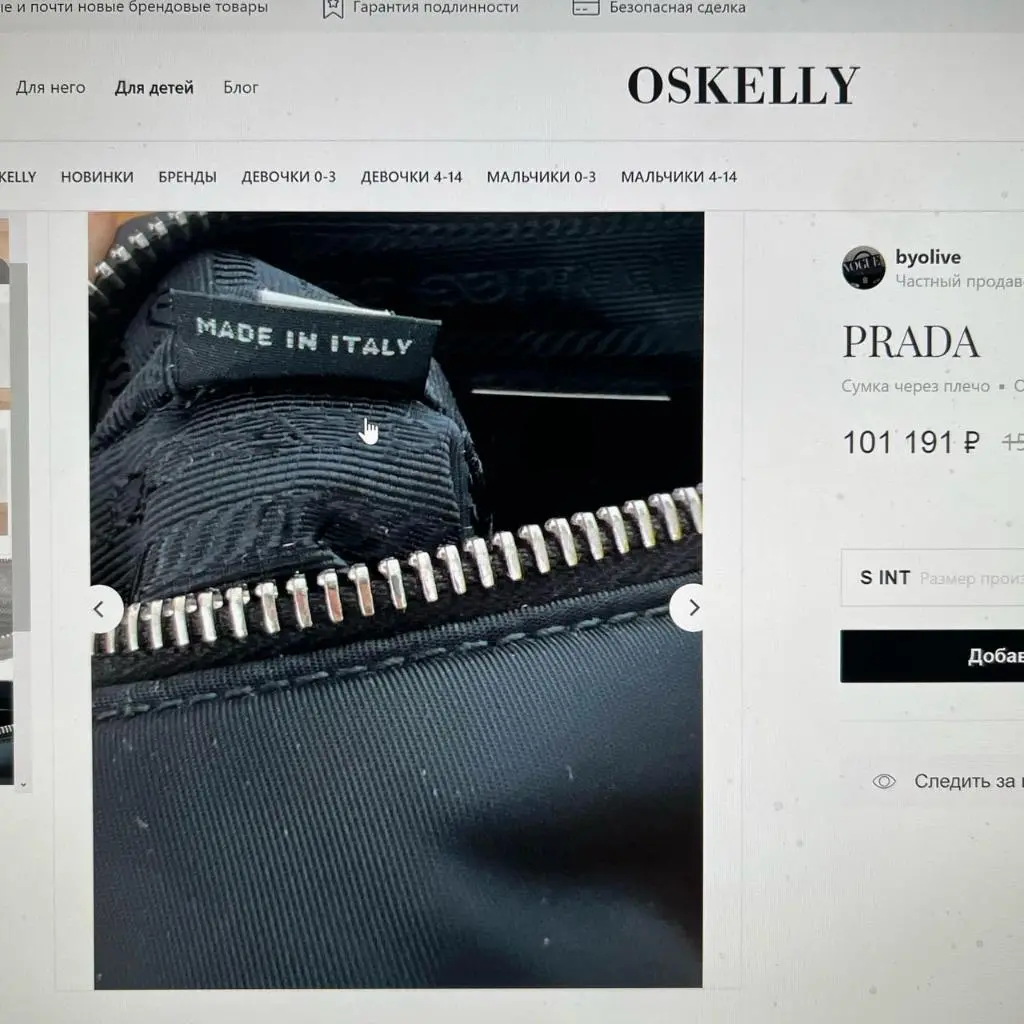
Task: Click the Сумка через плечо category link
Action: tap(916, 386)
